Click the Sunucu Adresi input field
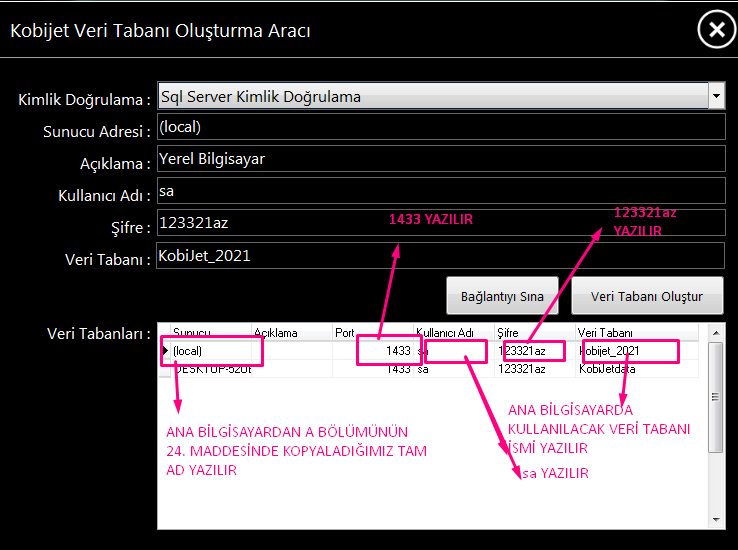 tap(441, 127)
